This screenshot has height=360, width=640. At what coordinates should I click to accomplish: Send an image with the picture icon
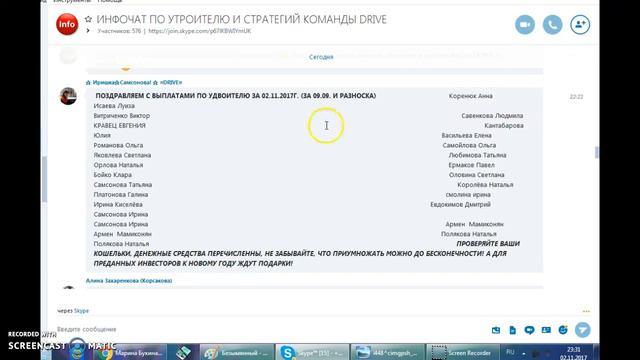click(x=496, y=330)
